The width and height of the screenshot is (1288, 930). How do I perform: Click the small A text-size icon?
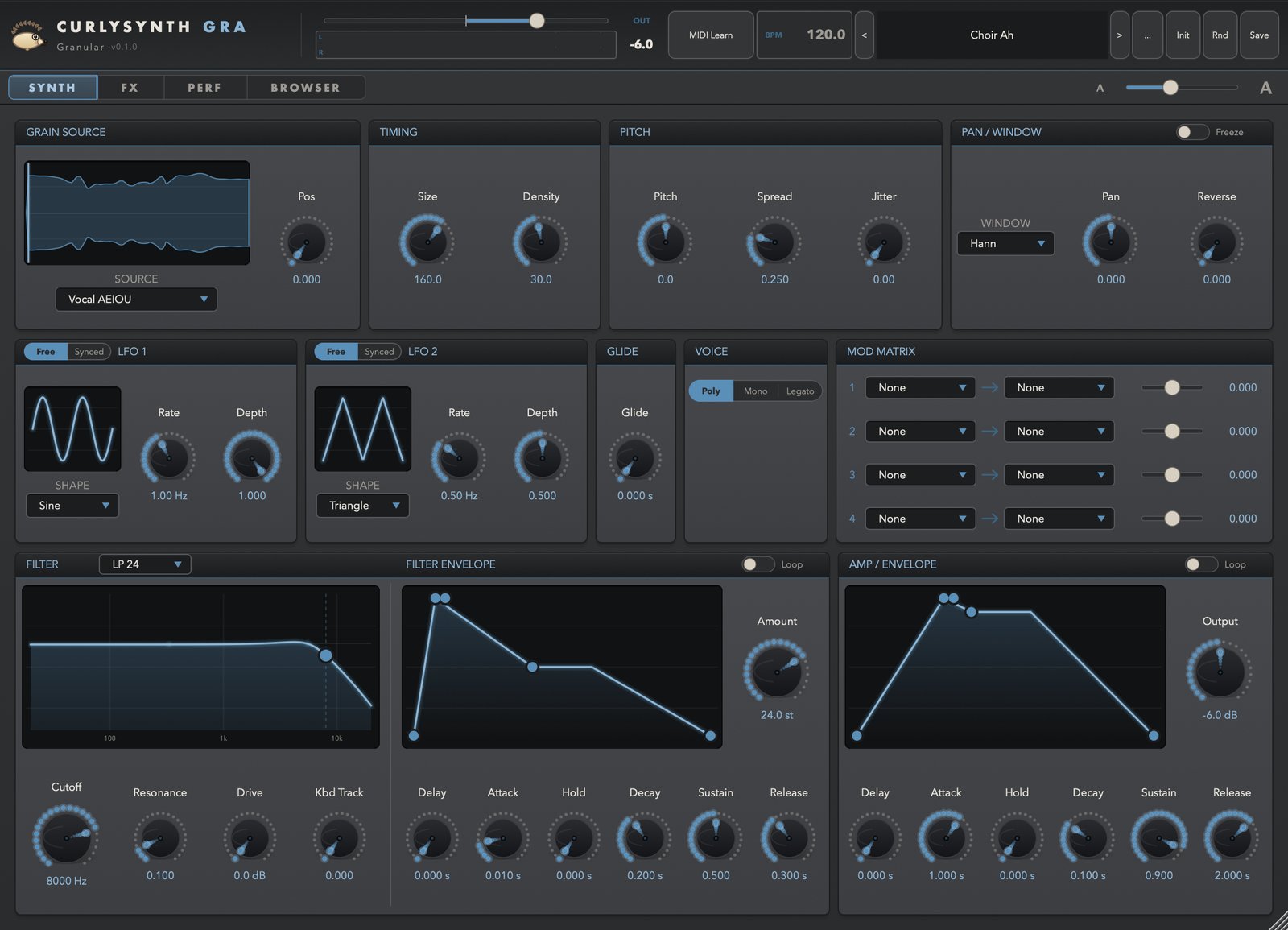[x=1100, y=88]
